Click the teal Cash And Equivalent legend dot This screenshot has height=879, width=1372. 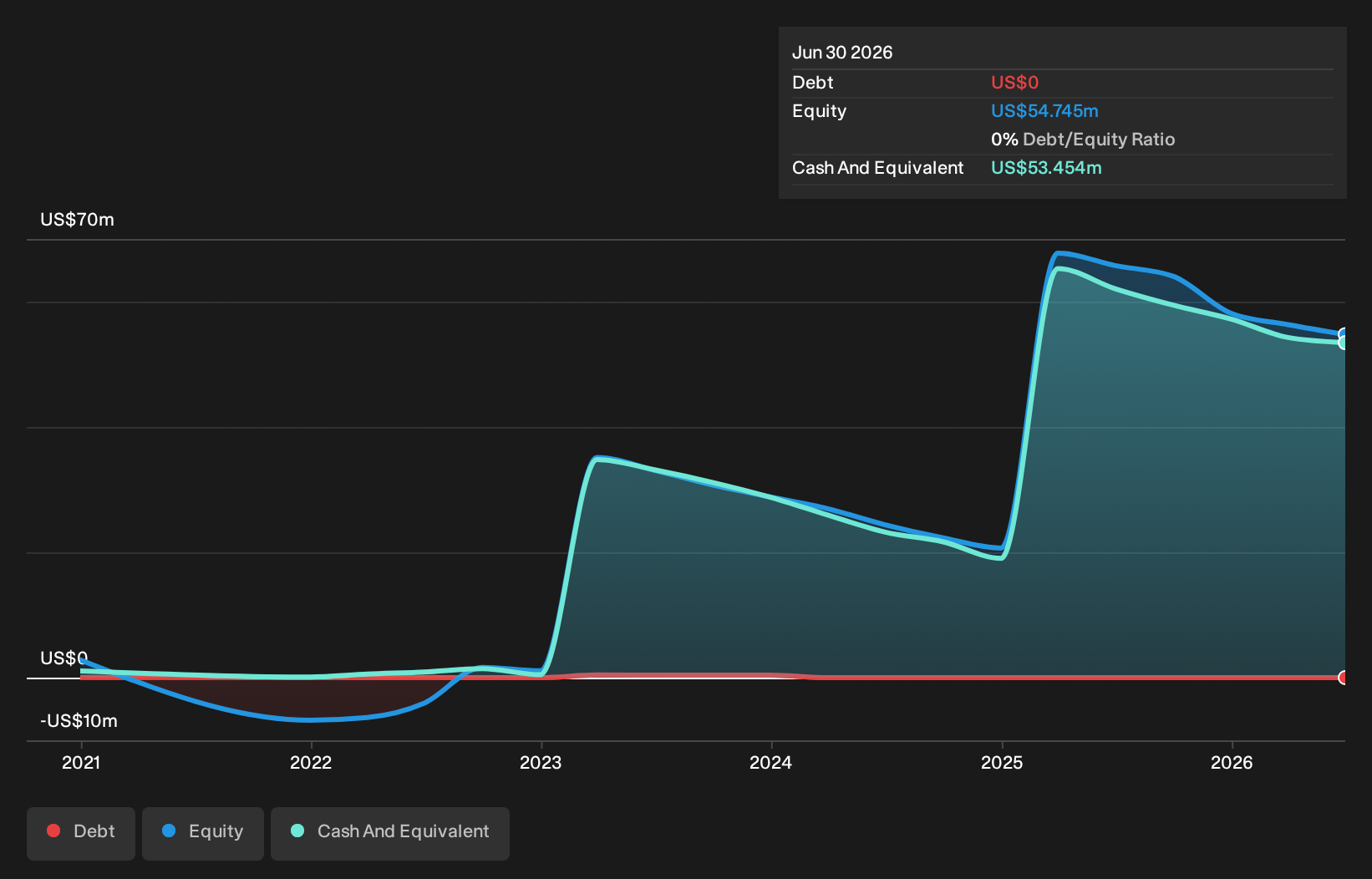tap(297, 831)
